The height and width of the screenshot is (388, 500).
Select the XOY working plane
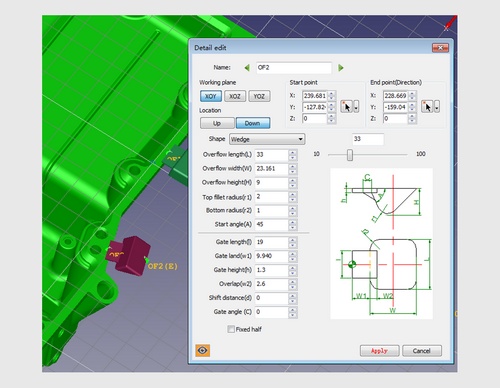pos(211,96)
